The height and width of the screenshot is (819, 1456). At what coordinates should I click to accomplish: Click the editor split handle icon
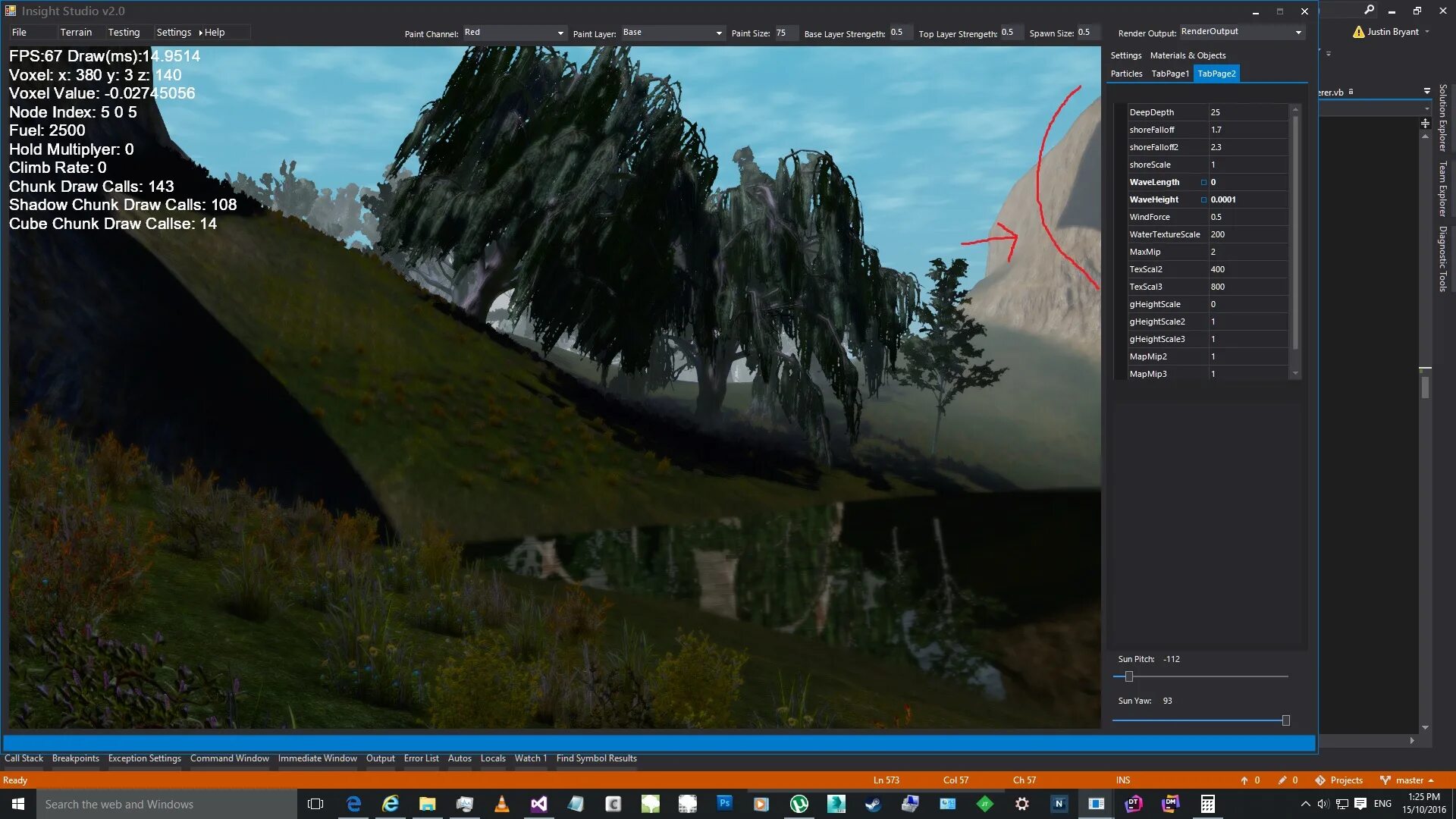(1425, 123)
